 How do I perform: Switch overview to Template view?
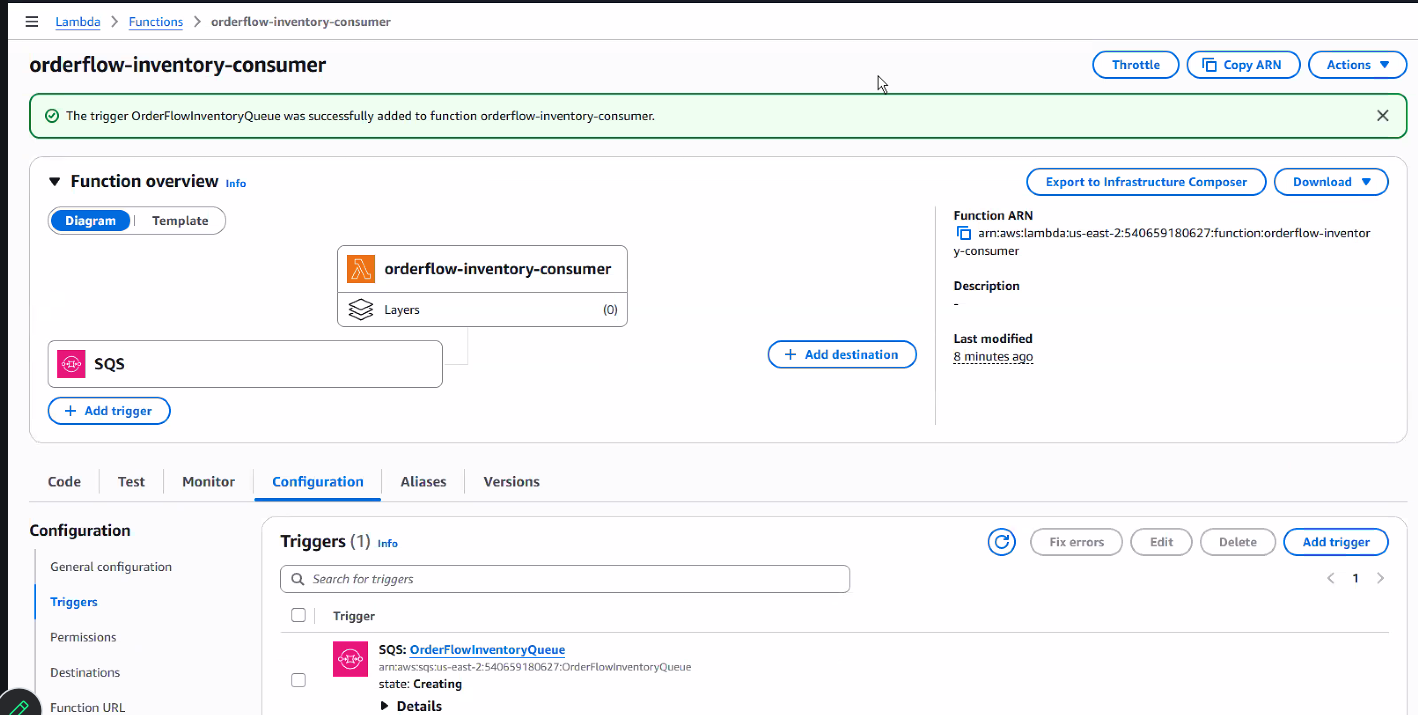pyautogui.click(x=180, y=221)
